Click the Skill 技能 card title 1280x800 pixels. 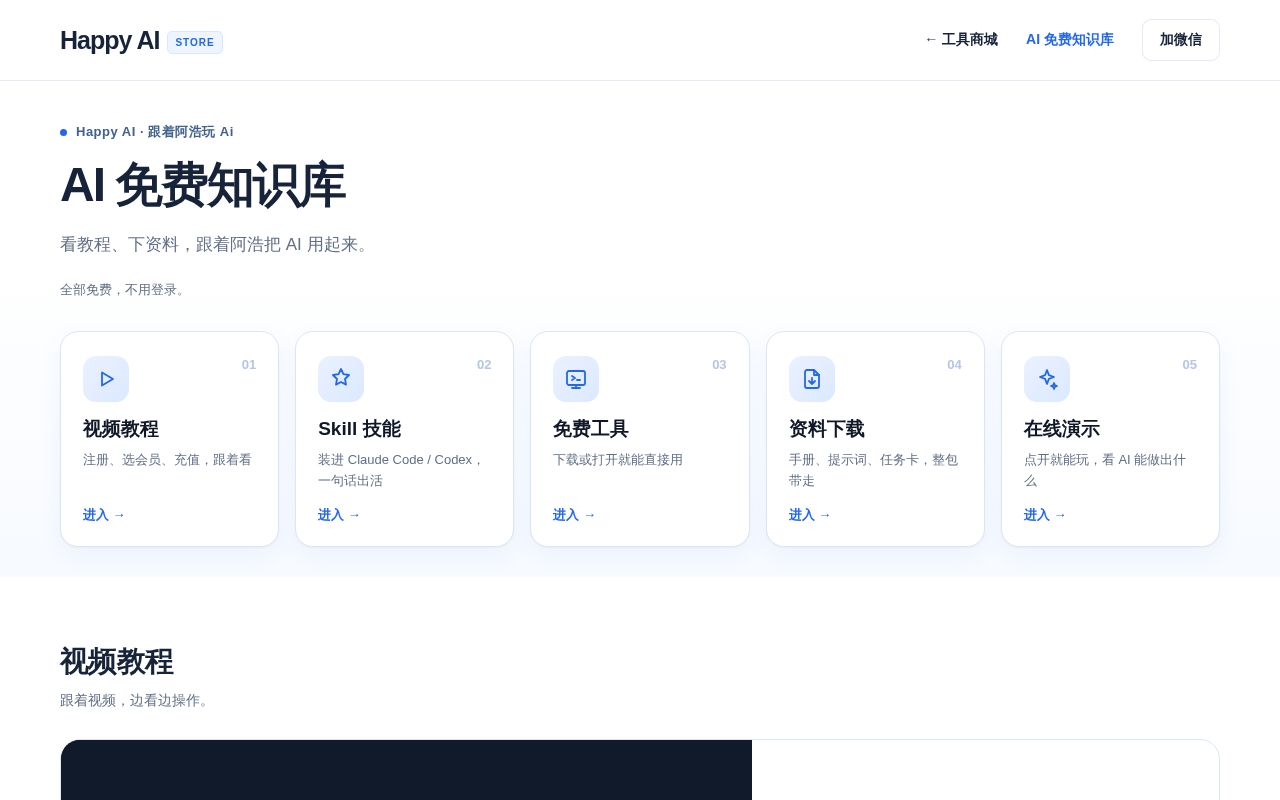[359, 429]
